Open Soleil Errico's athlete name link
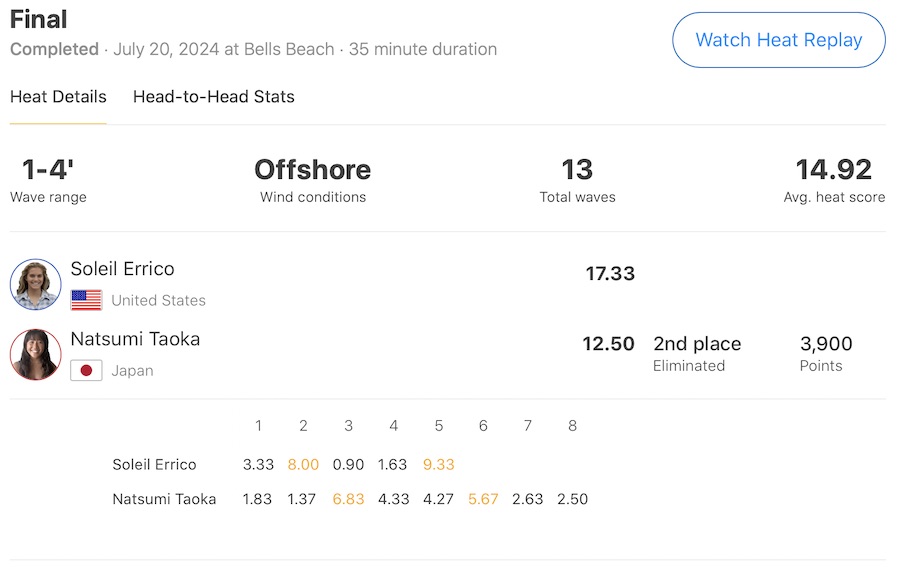Viewport: 900px width, 569px height. pos(122,269)
